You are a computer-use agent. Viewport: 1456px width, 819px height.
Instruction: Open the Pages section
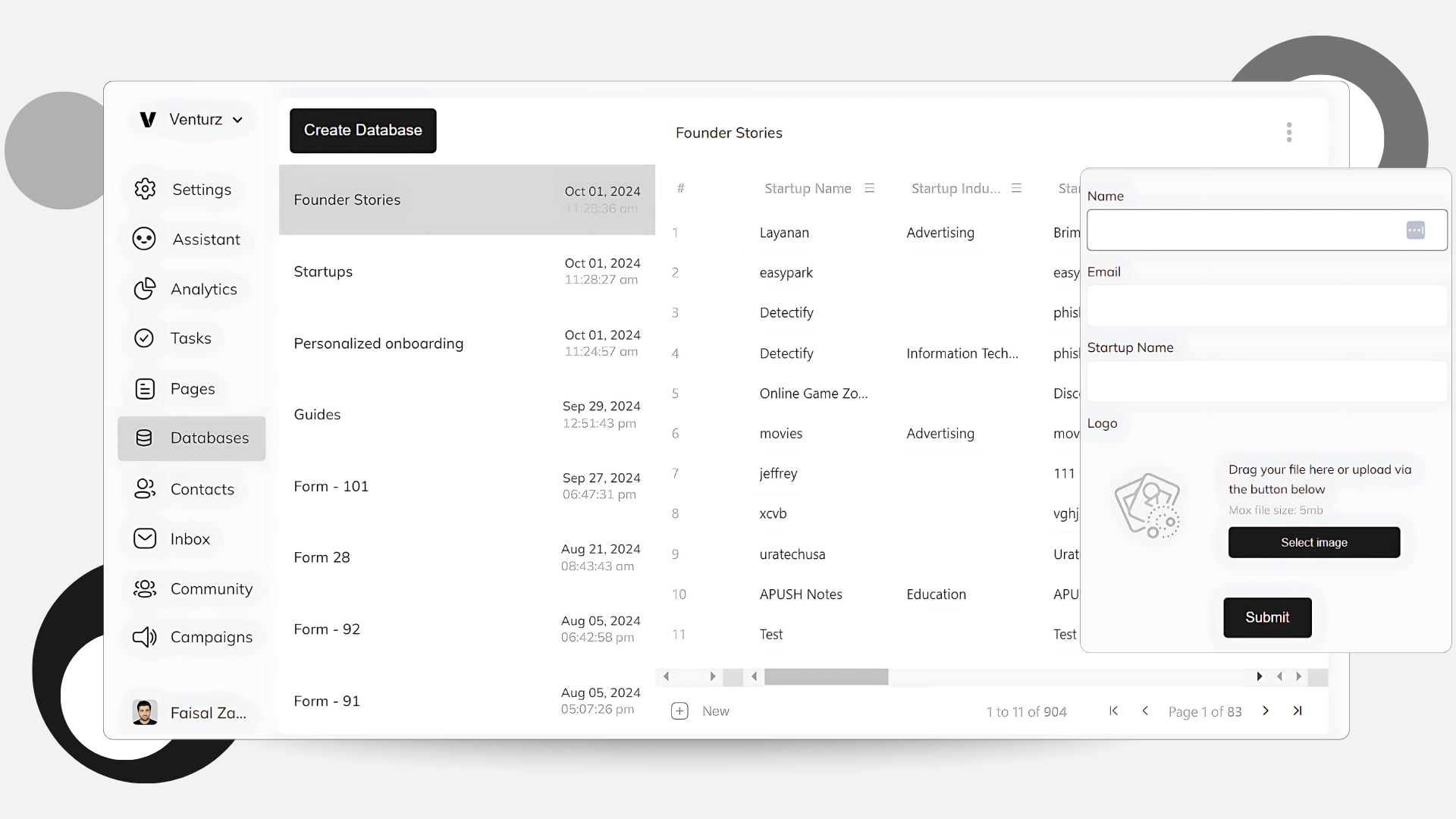click(x=193, y=388)
